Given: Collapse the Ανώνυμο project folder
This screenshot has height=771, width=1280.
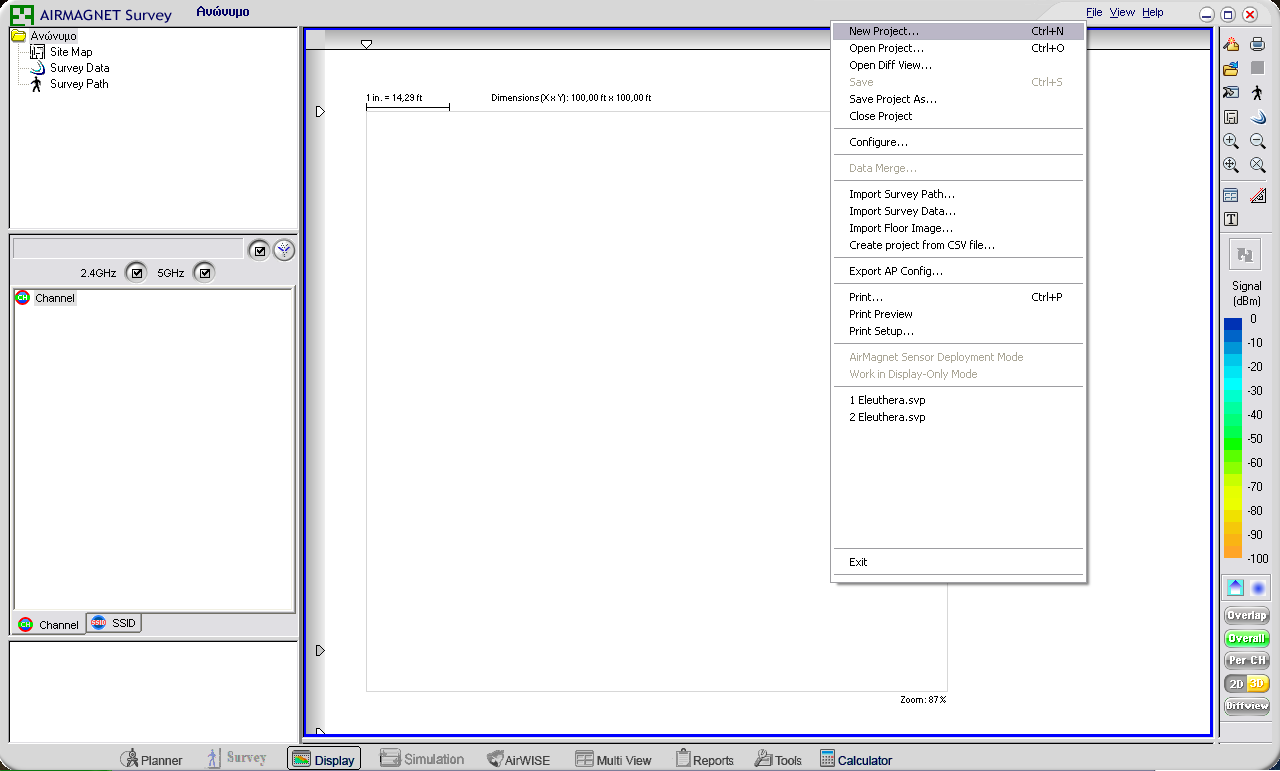Looking at the screenshot, I should (x=18, y=36).
